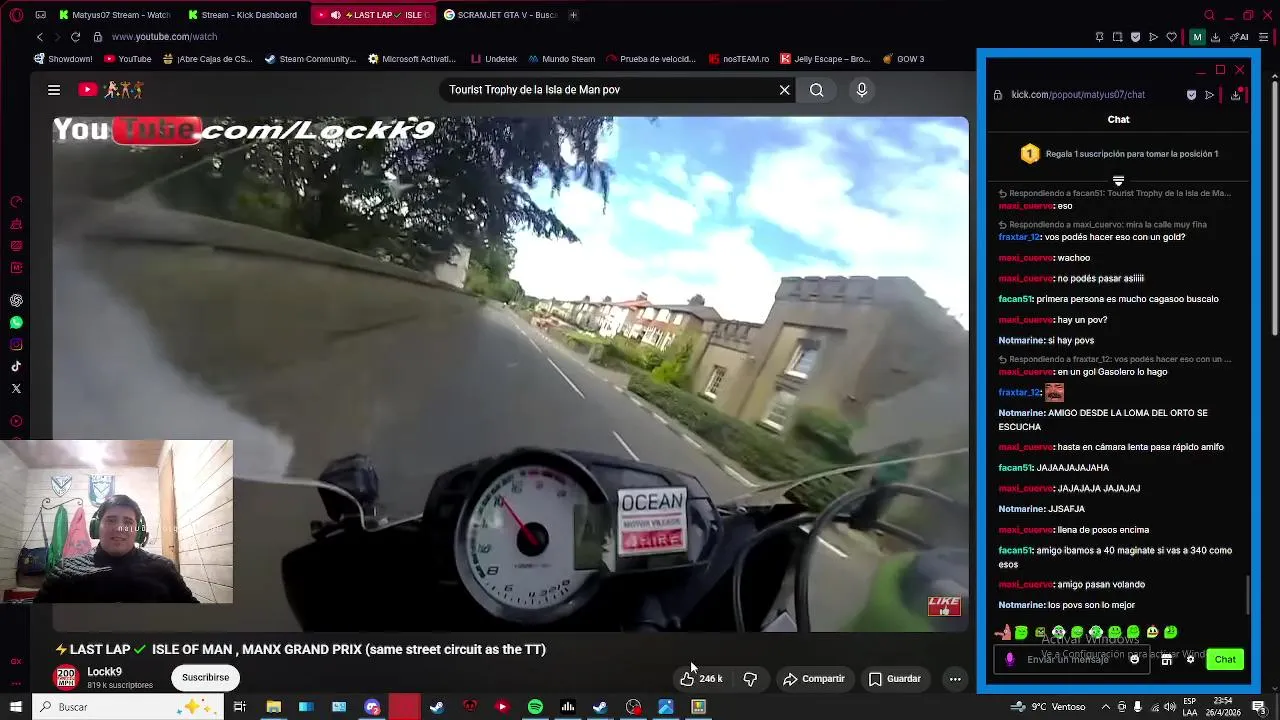Open the YouTube guide hamburger menu
This screenshot has width=1280, height=720.
point(54,90)
